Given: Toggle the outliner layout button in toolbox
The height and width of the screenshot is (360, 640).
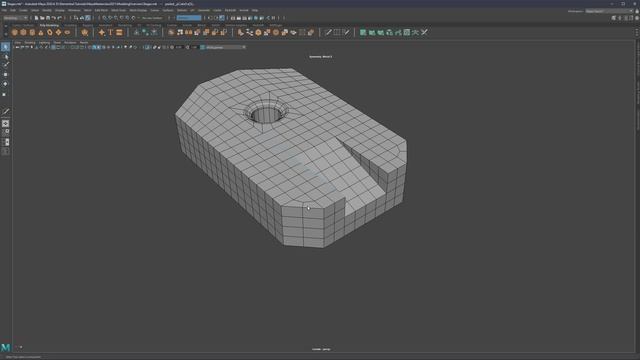Looking at the screenshot, I should point(5,151).
